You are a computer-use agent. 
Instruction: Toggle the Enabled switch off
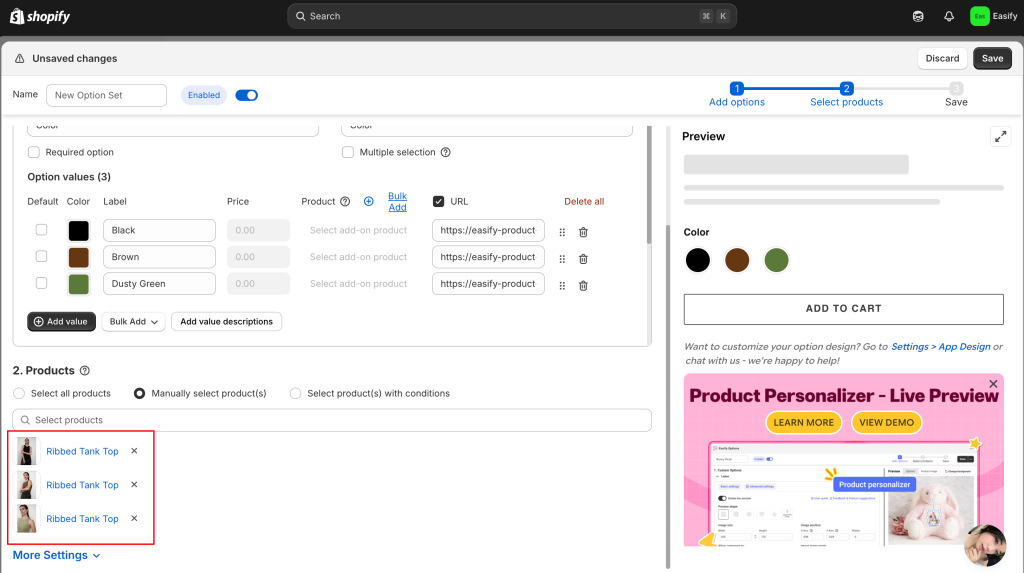246,95
